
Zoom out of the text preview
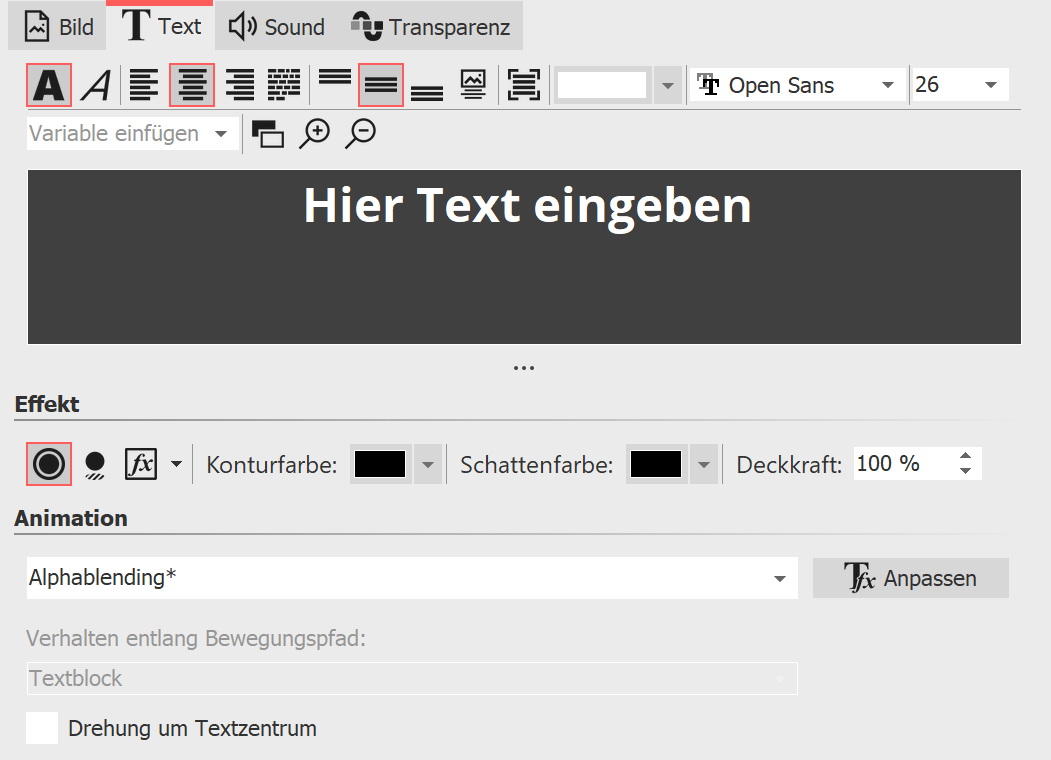(360, 132)
